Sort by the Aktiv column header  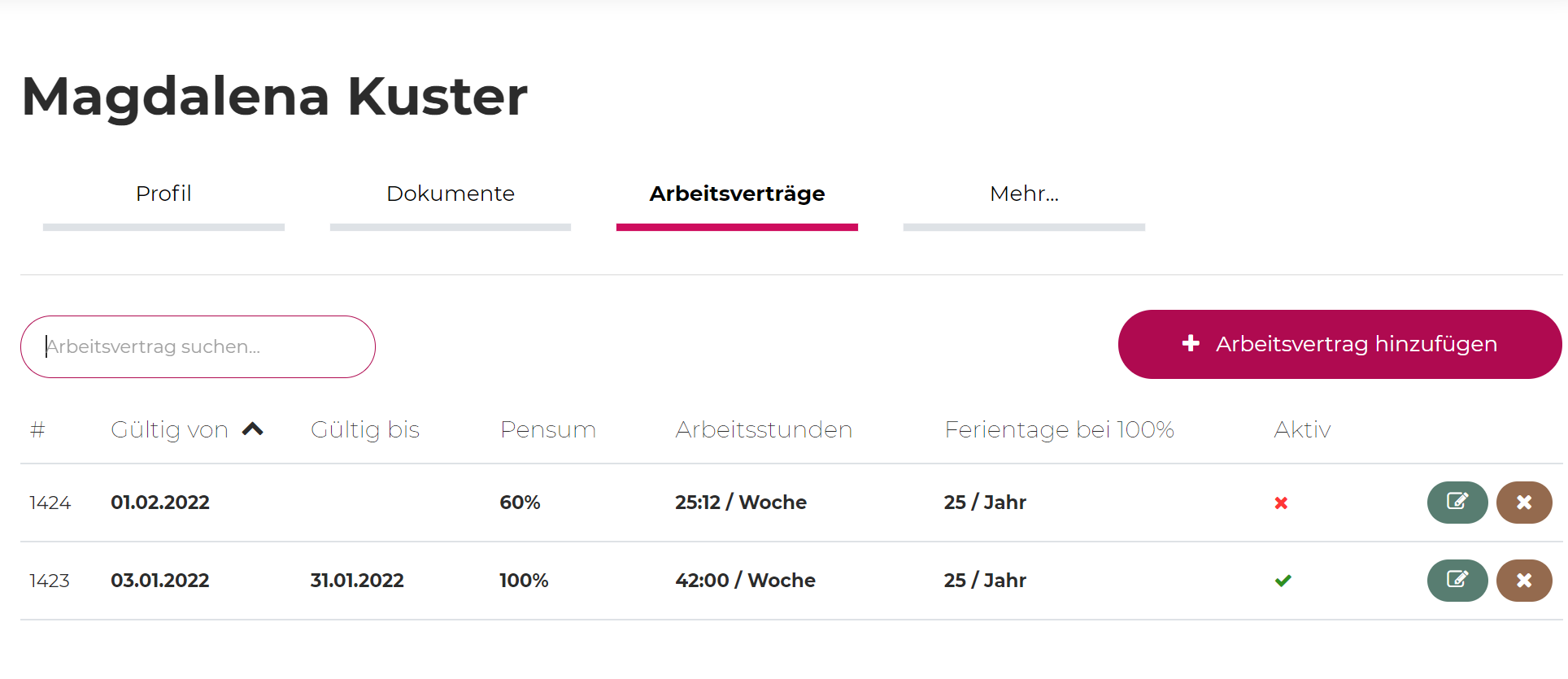1301,429
